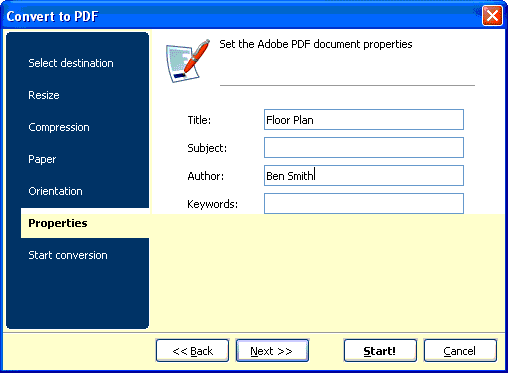Click the 'Author:' label
The width and height of the screenshot is (508, 373).
[206, 176]
